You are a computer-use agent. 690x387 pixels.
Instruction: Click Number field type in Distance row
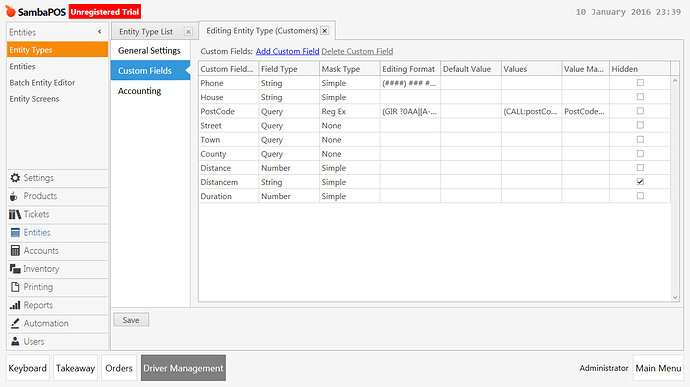[289, 167]
